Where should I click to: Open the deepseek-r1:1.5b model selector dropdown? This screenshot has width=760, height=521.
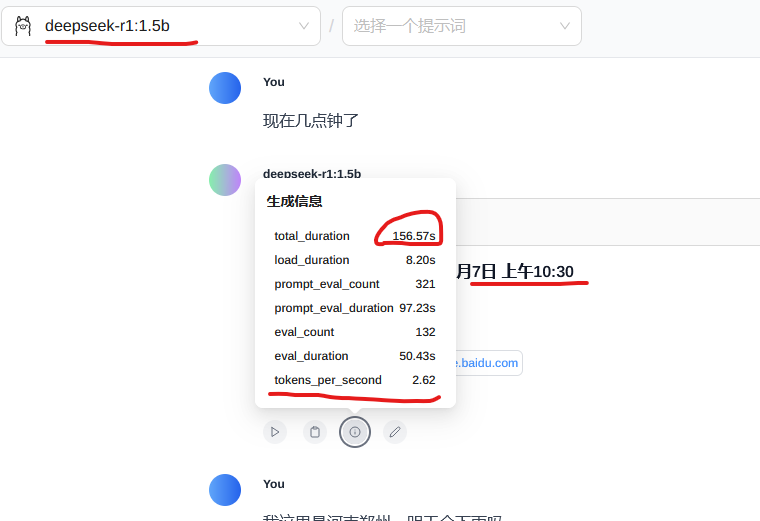161,26
